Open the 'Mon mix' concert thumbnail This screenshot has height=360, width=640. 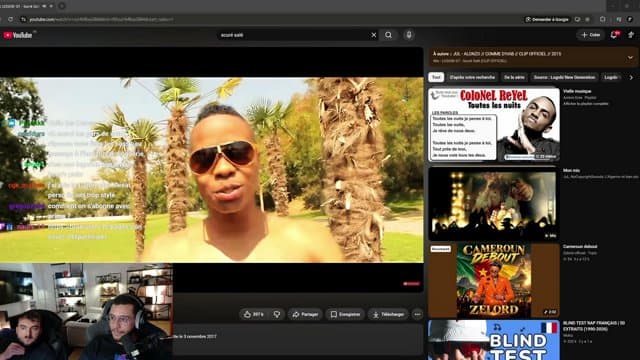[x=494, y=203]
